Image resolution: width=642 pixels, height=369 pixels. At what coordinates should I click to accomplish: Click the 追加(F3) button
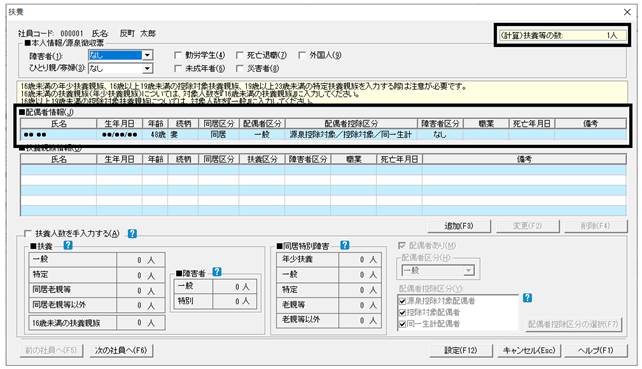pyautogui.click(x=459, y=226)
